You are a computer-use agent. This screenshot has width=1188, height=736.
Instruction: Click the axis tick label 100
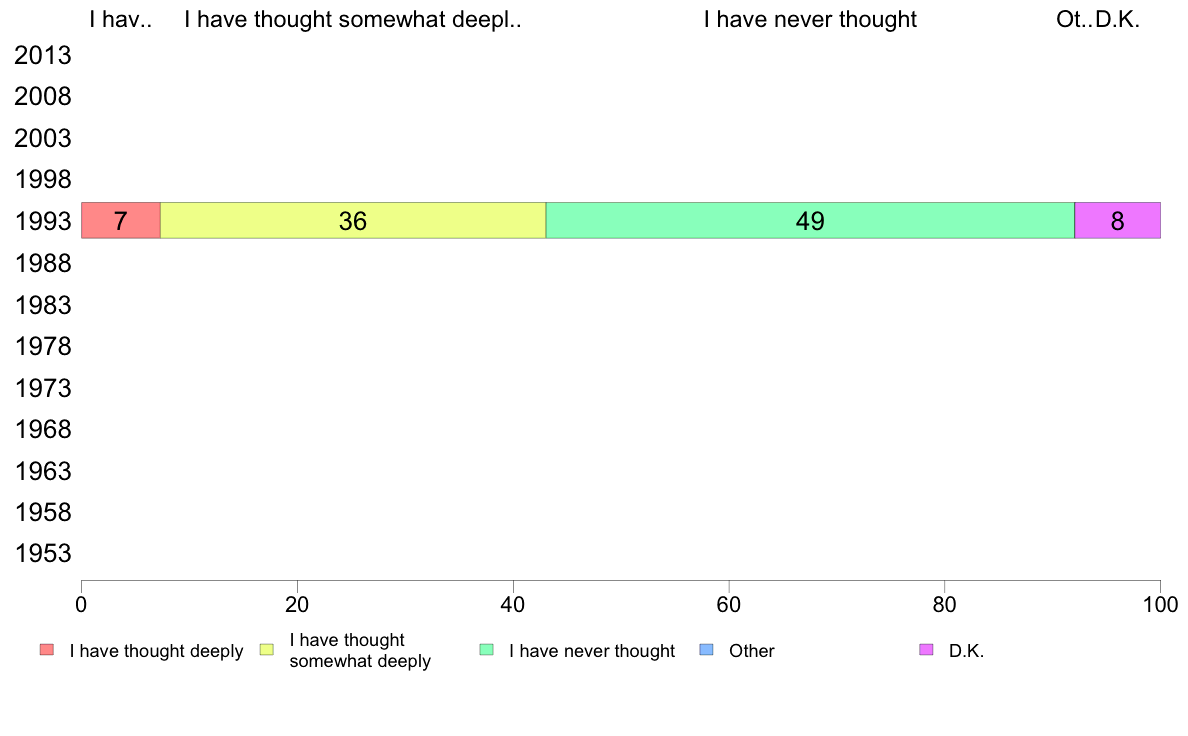(1161, 605)
